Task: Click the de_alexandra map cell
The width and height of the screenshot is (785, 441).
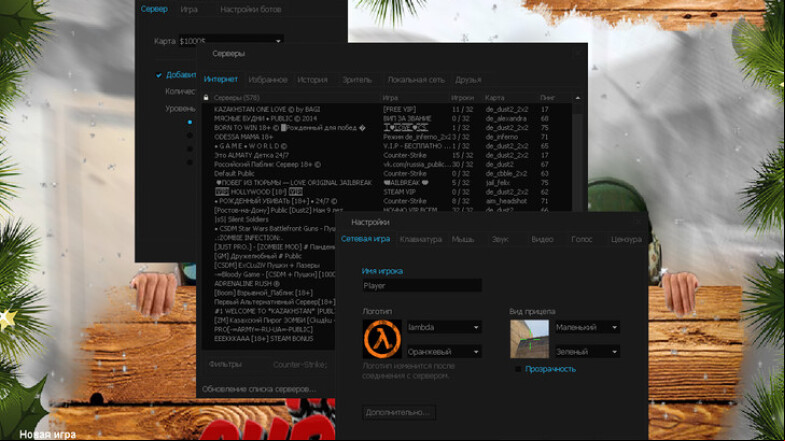Action: coord(506,119)
